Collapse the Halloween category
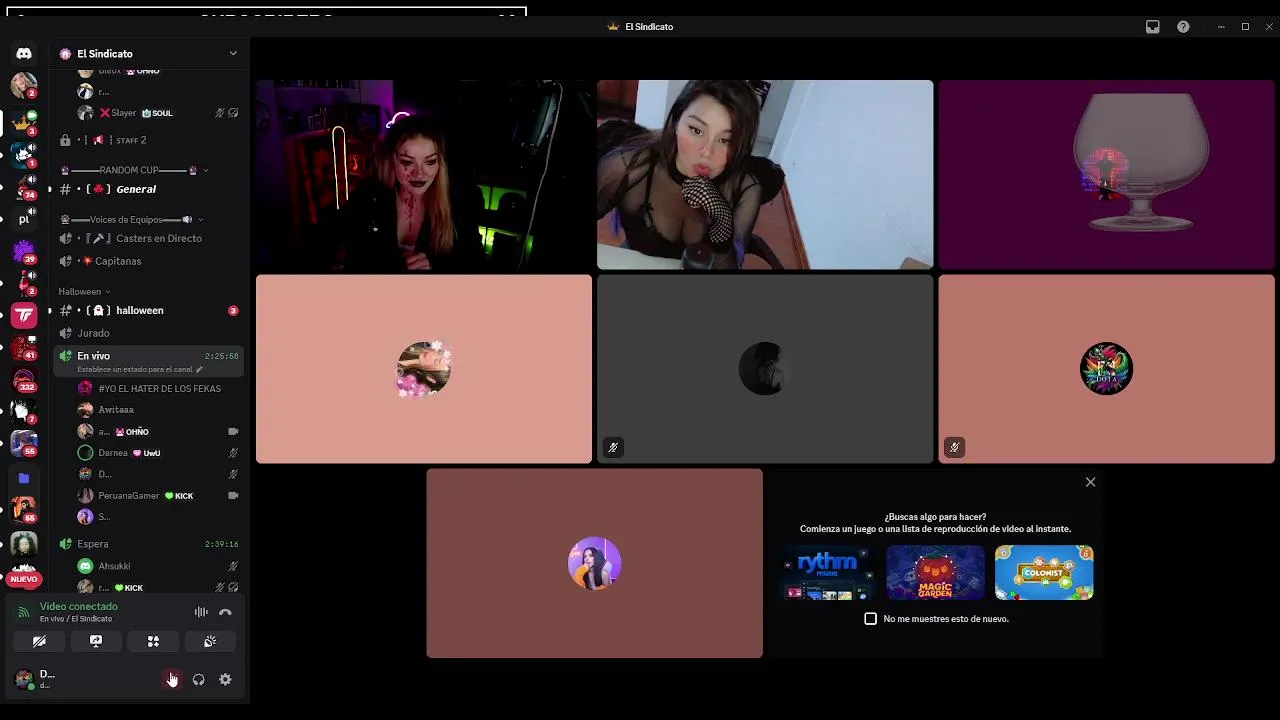Viewport: 1280px width, 720px height. [85, 291]
